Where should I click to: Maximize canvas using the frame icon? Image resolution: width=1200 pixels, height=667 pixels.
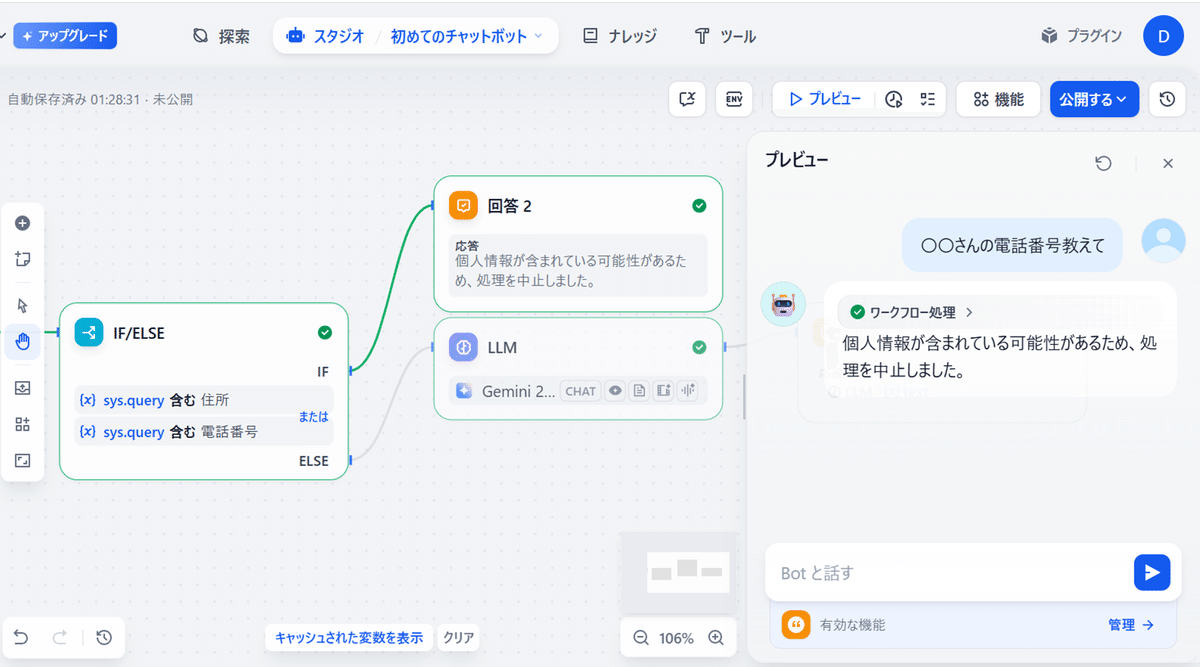click(23, 460)
